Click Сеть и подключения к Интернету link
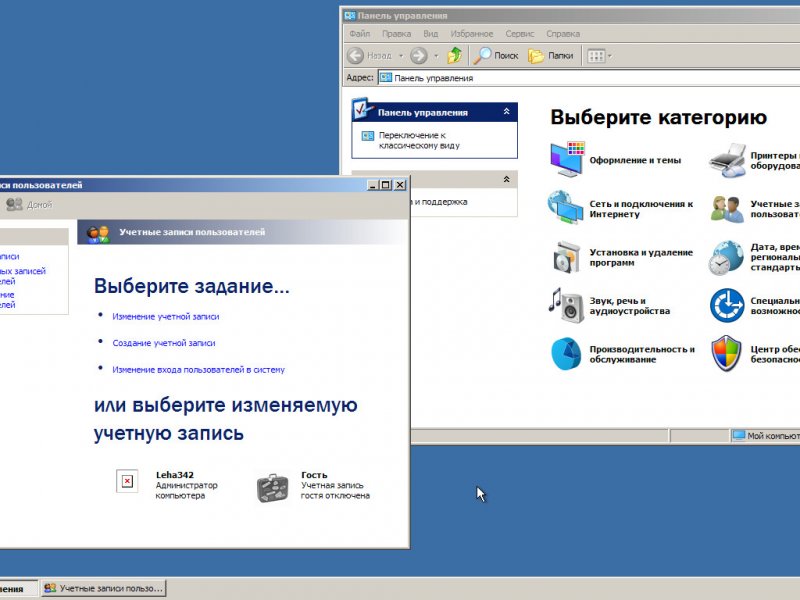The image size is (800, 600). pyautogui.click(x=641, y=209)
